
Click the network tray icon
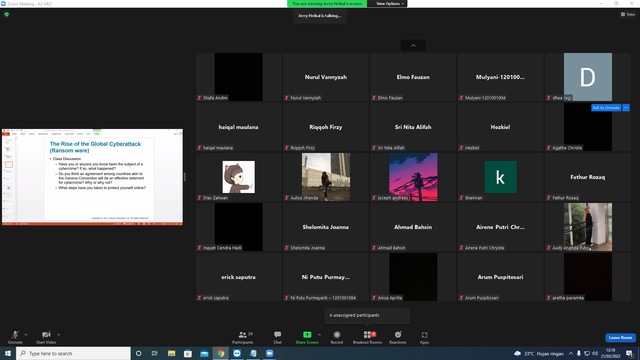click(587, 353)
